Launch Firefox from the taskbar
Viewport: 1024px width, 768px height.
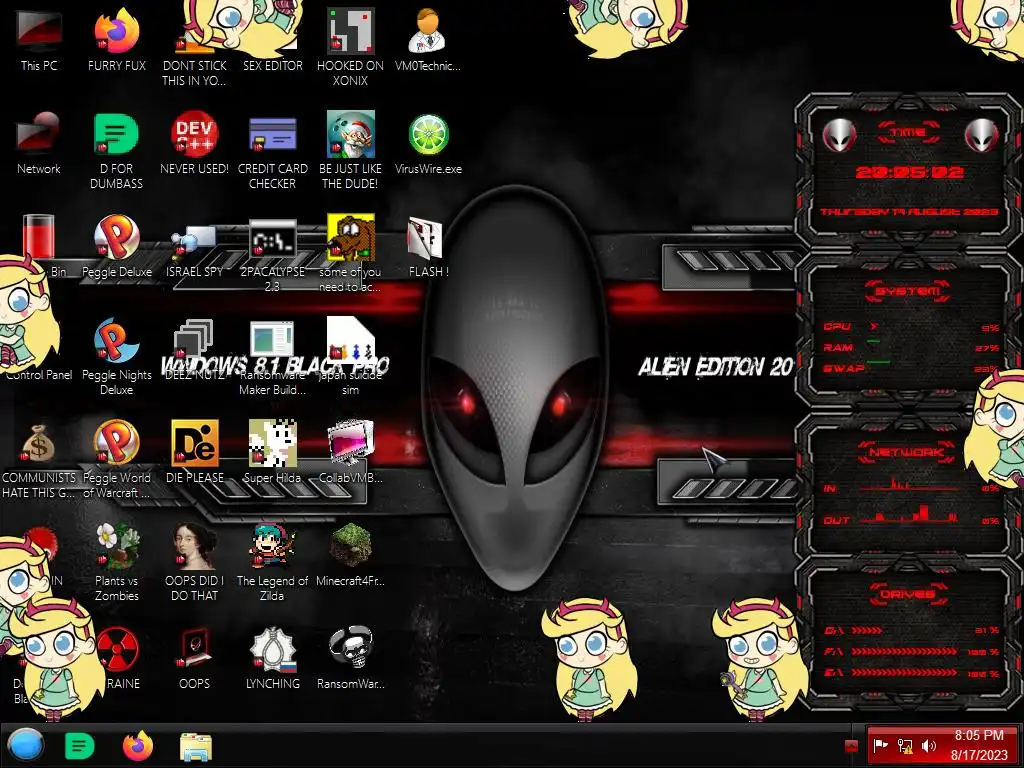(x=138, y=746)
